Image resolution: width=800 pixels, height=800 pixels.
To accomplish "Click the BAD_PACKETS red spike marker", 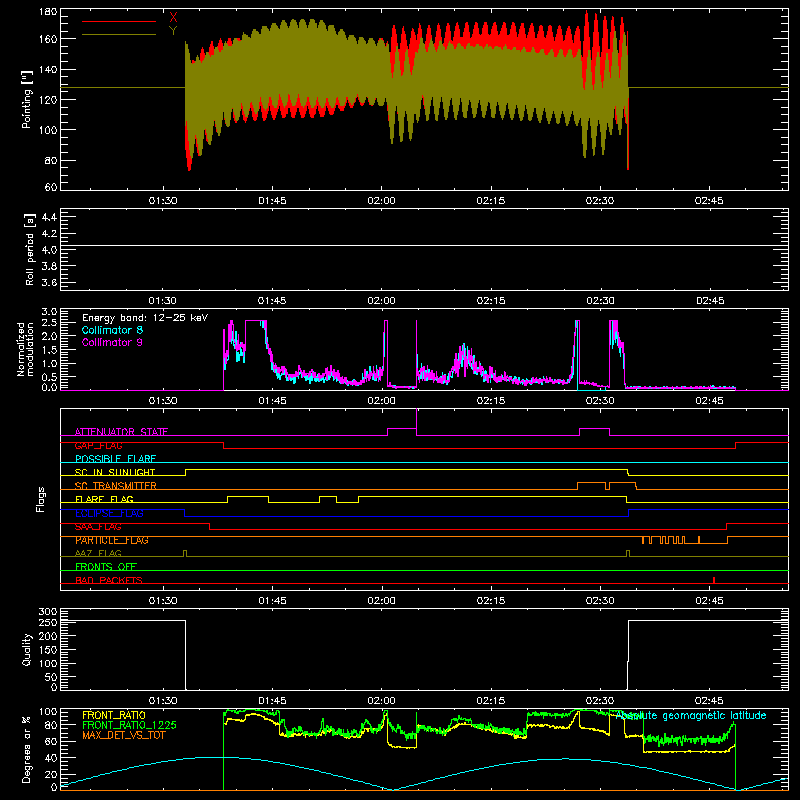I will [x=714, y=580].
